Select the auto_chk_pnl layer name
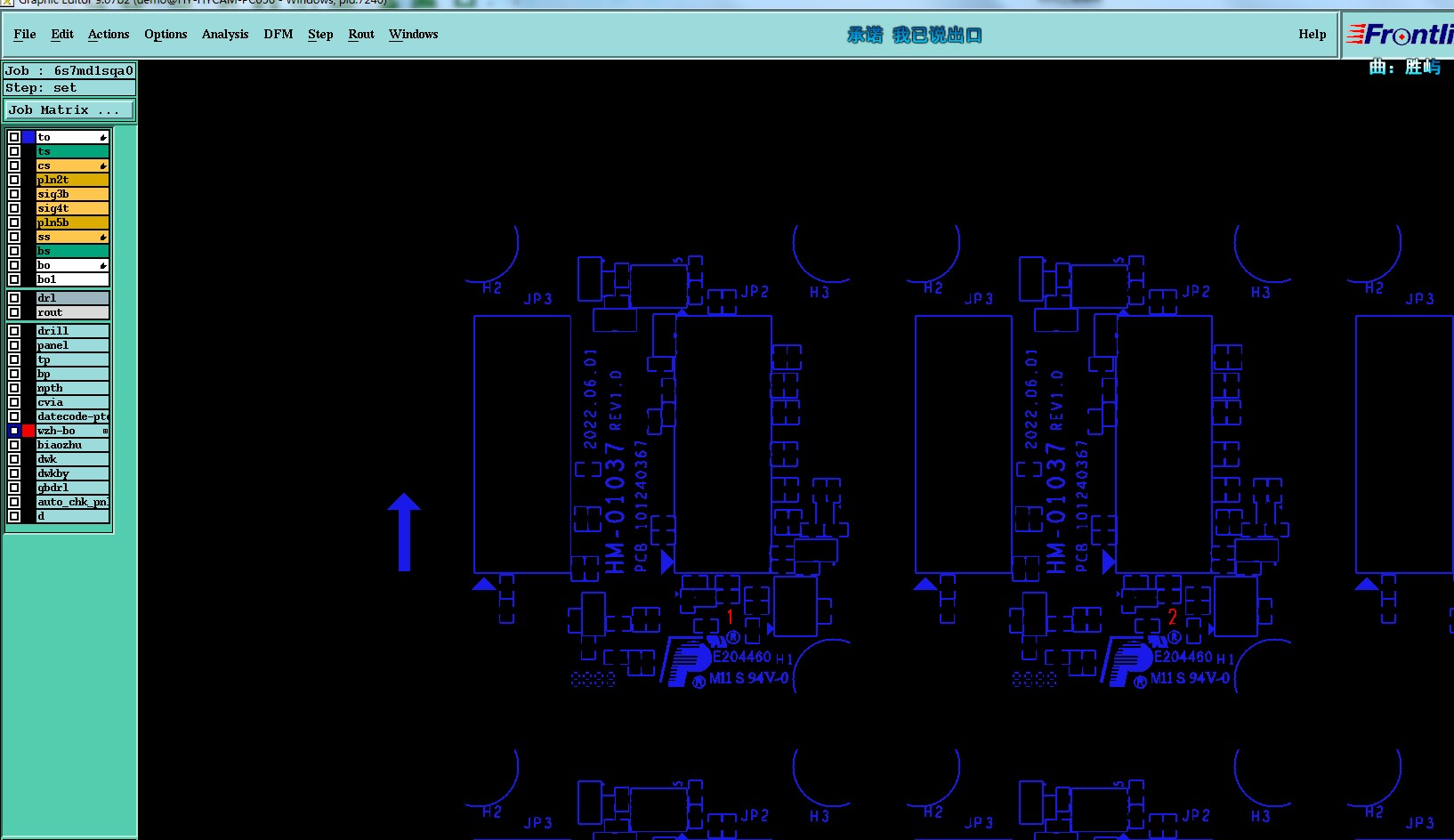Image resolution: width=1454 pixels, height=840 pixels. 72,502
